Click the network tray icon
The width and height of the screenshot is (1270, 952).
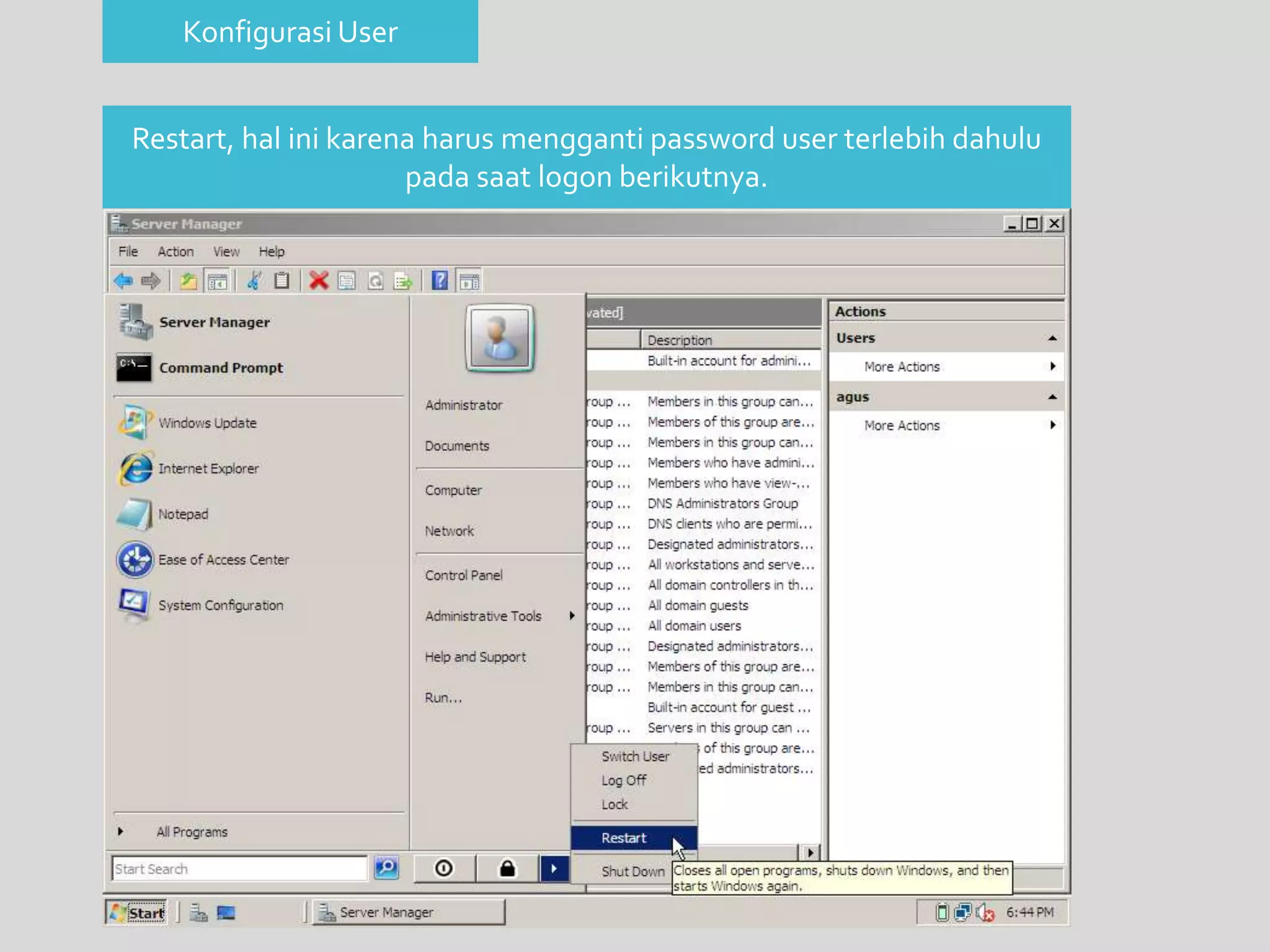(x=962, y=912)
